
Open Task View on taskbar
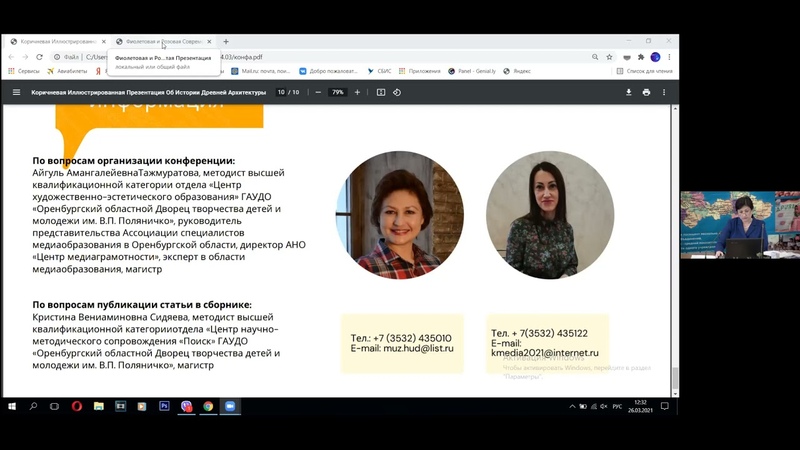[55, 406]
